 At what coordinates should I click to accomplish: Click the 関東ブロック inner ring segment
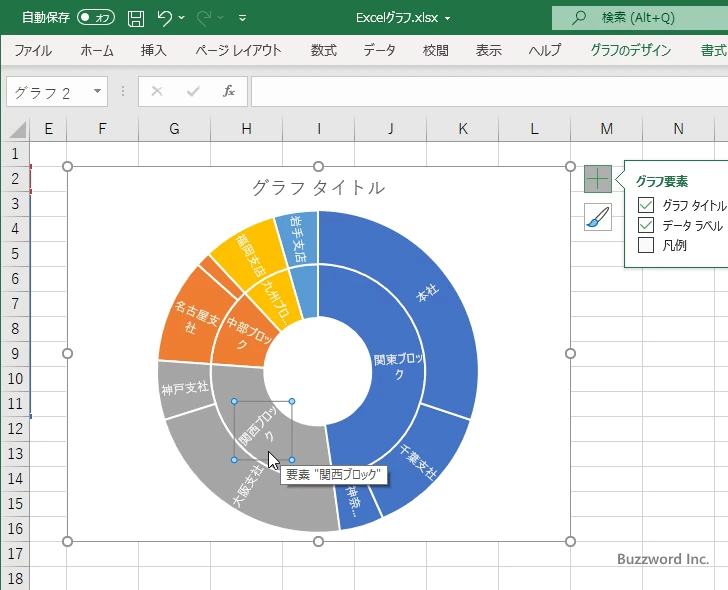[398, 366]
